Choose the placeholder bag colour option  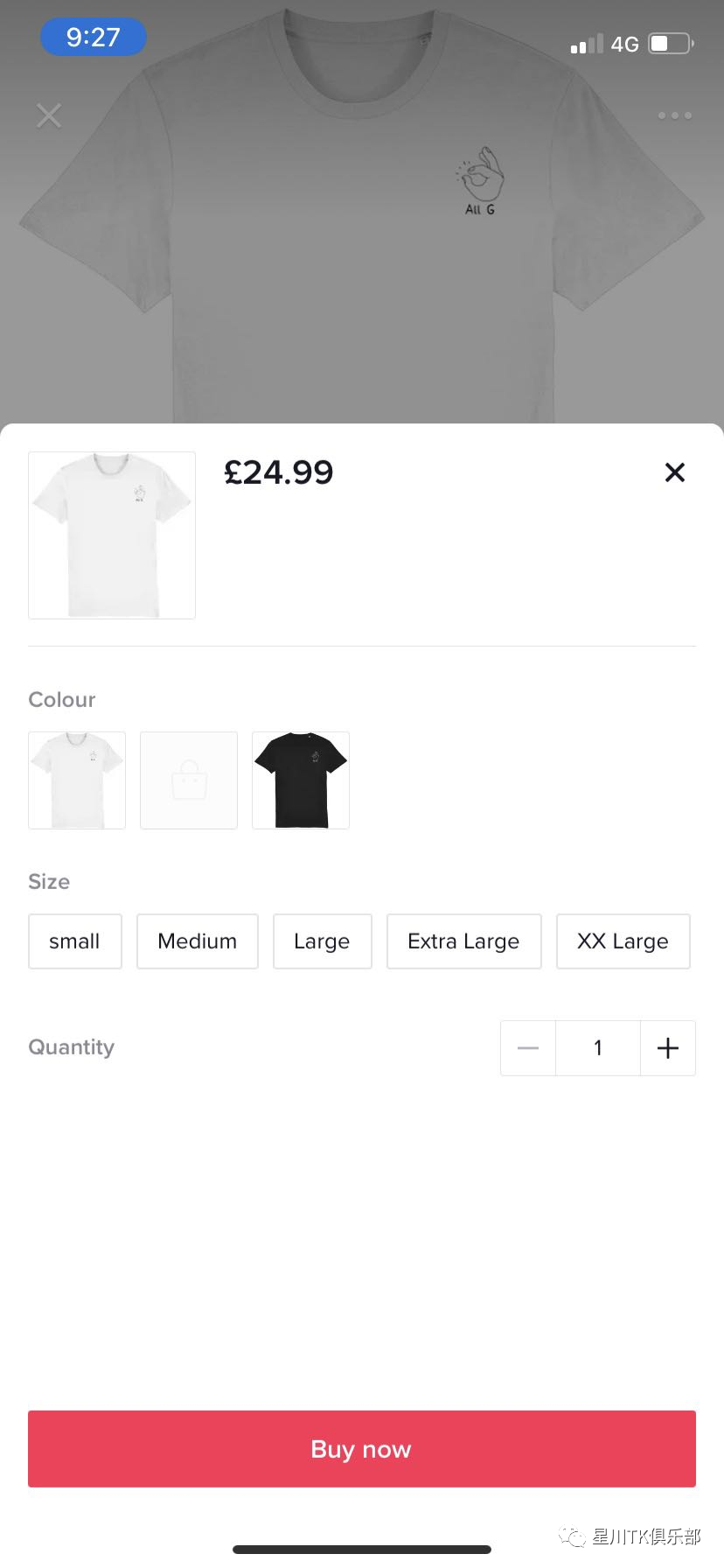[189, 780]
